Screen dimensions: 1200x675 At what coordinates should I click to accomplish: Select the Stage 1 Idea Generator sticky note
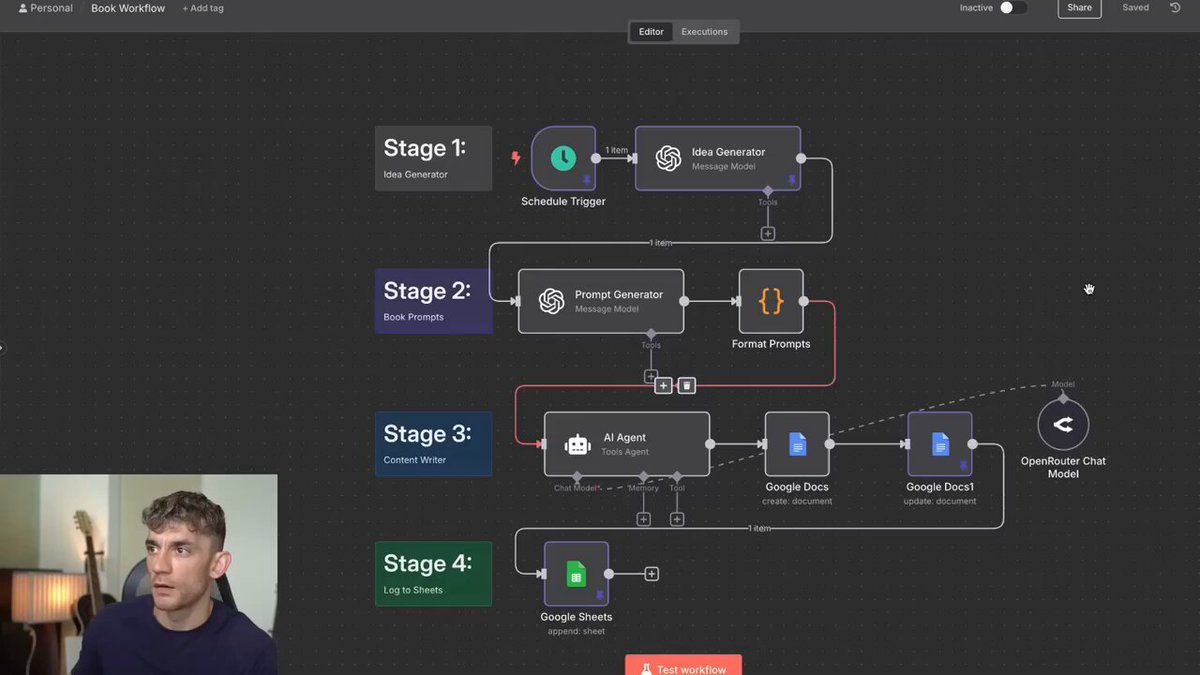[433, 158]
